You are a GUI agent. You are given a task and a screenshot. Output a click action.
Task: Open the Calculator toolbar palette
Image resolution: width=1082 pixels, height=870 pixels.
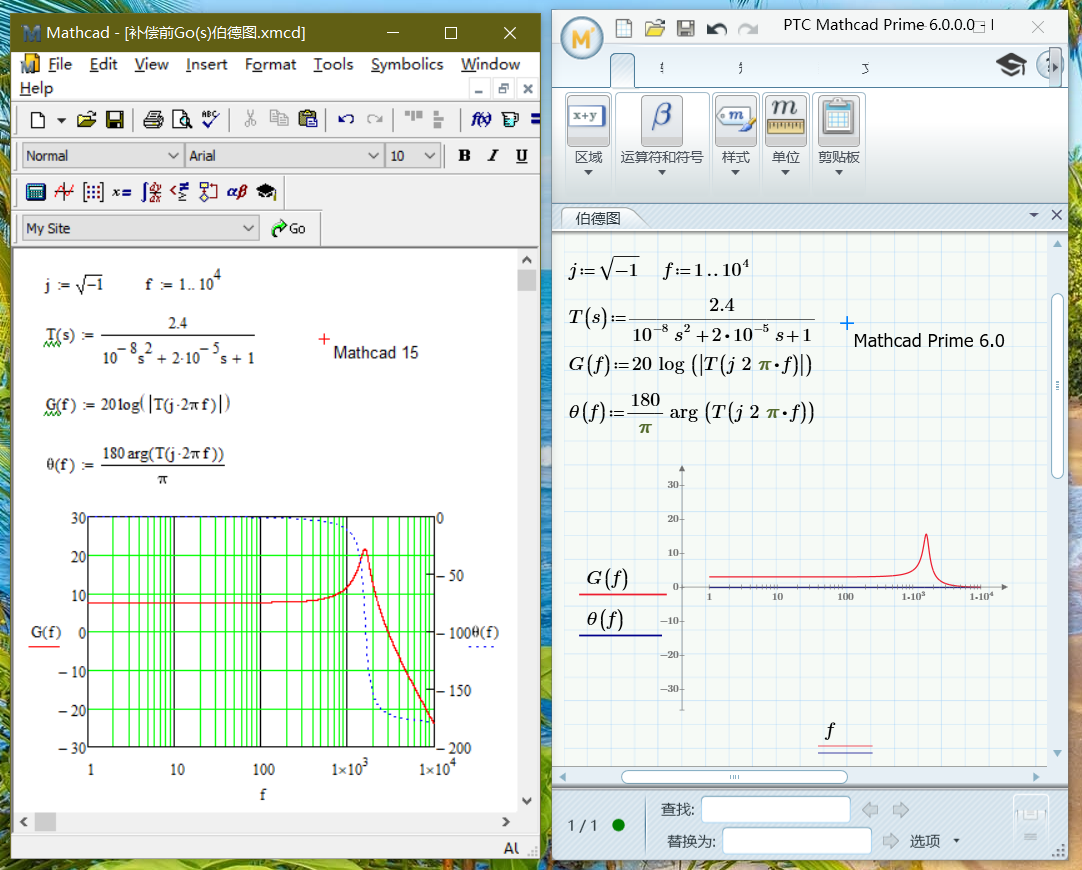pos(35,192)
